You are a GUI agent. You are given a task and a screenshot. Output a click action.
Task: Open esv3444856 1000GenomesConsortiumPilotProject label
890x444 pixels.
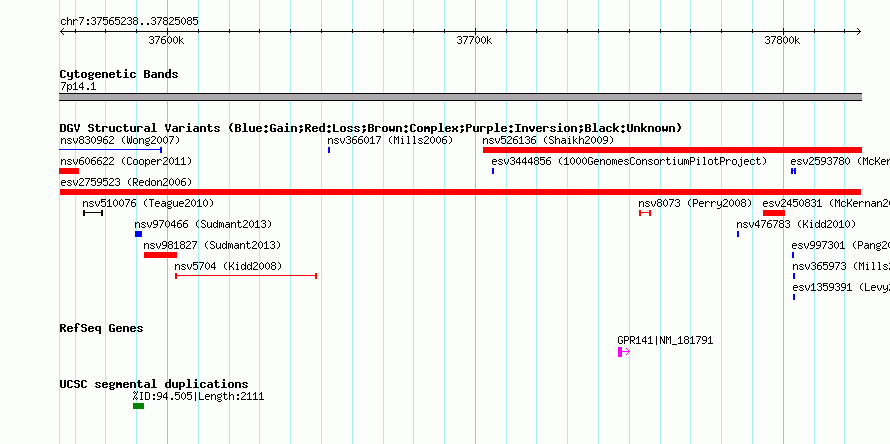629,162
